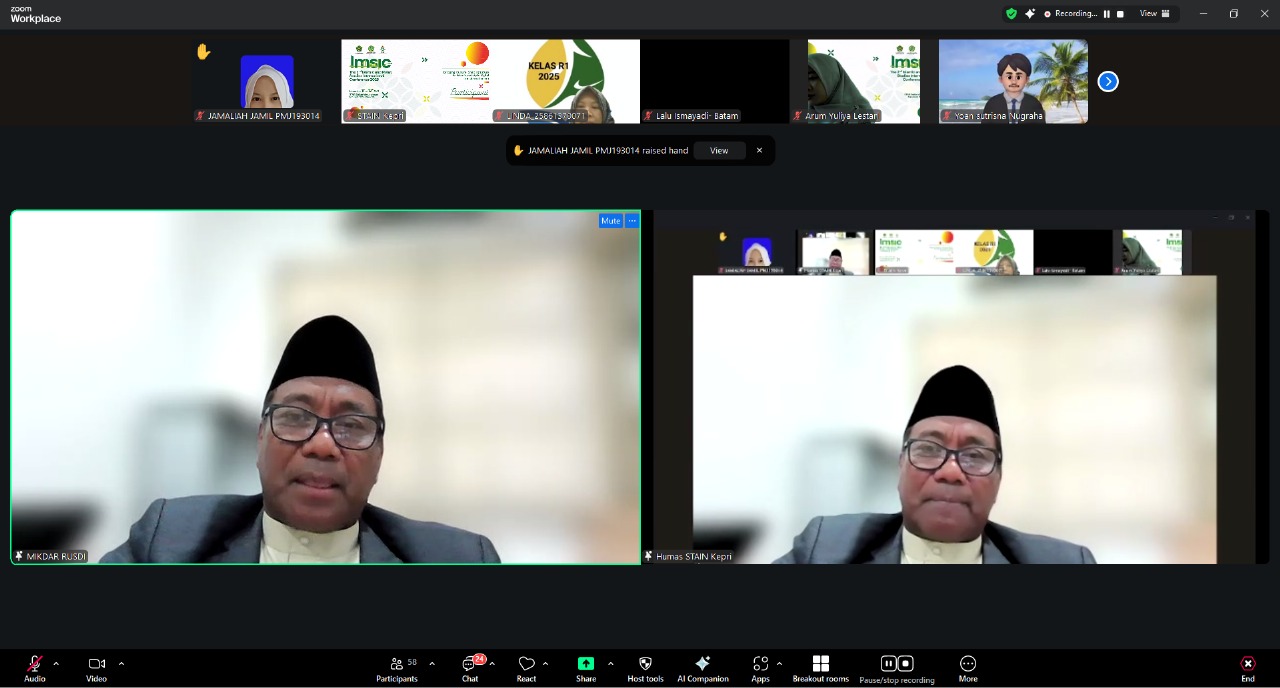Click the green encryption shield icon

pyautogui.click(x=1011, y=14)
